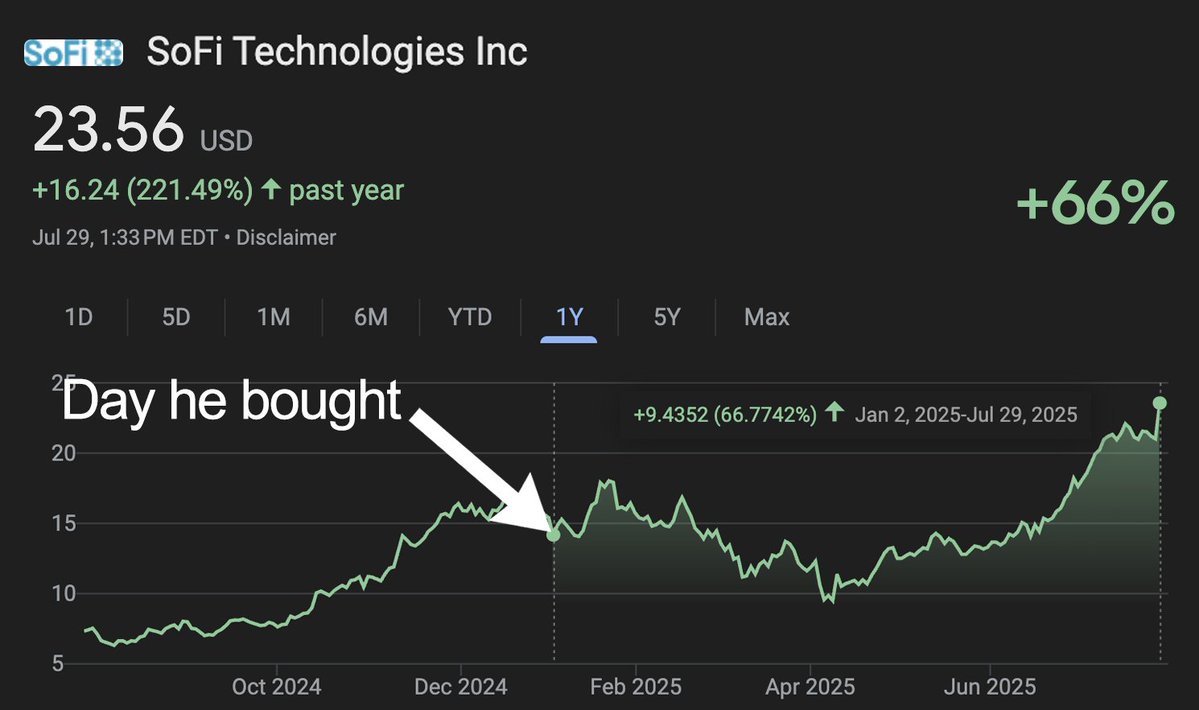This screenshot has height=710, width=1199.
Task: Switch to the 6M range tab
Action: click(x=370, y=318)
